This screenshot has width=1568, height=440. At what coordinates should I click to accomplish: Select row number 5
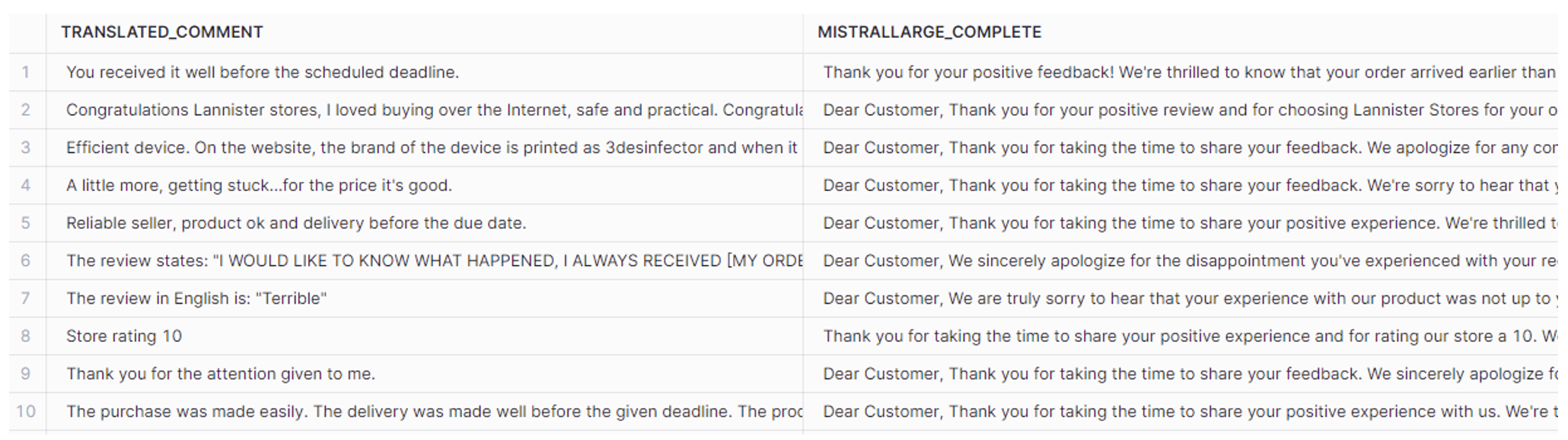[x=27, y=223]
